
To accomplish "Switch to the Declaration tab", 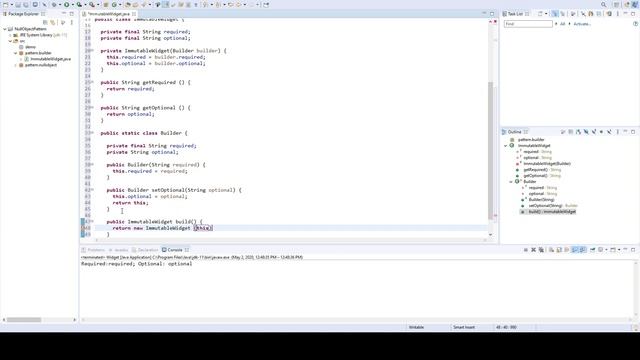I will pos(145,250).
